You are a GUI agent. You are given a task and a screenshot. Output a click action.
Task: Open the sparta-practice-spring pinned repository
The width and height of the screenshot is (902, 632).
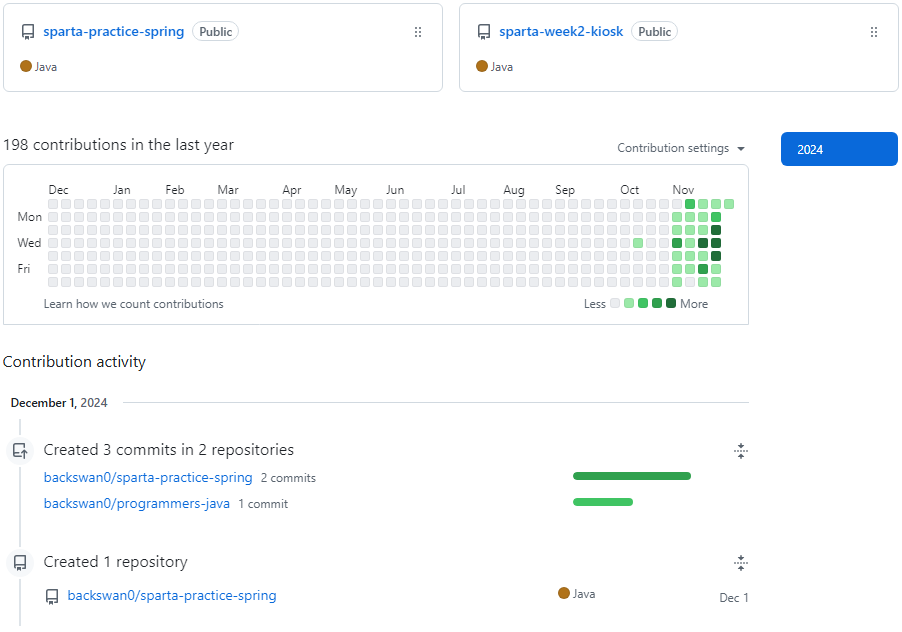pos(113,32)
